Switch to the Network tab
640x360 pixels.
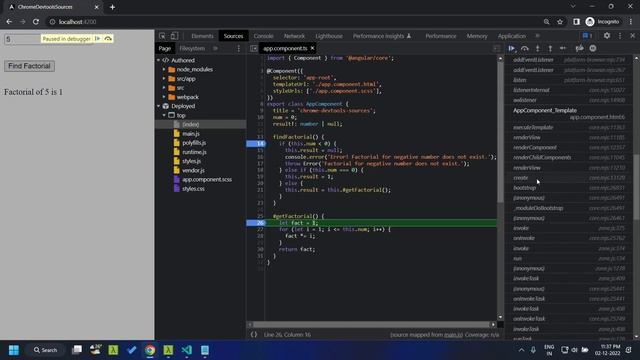coord(294,36)
